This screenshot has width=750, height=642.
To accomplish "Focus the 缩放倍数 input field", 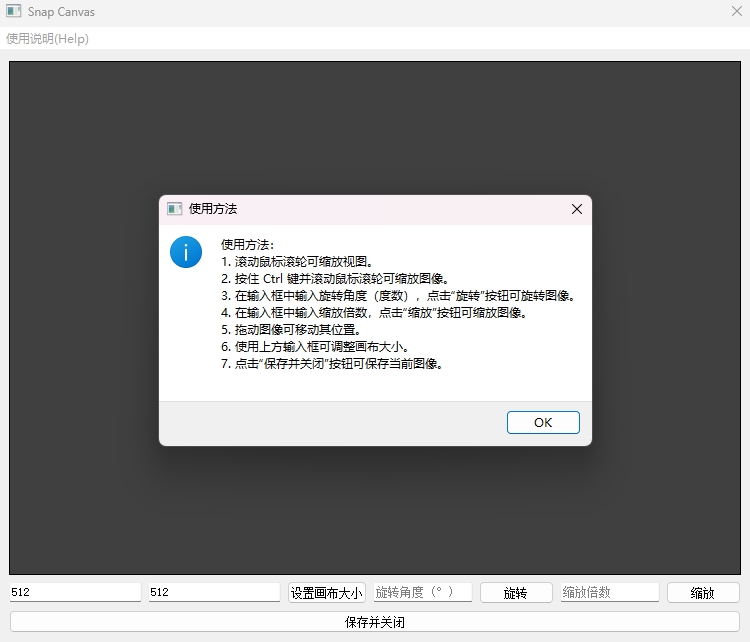I will [x=610, y=592].
